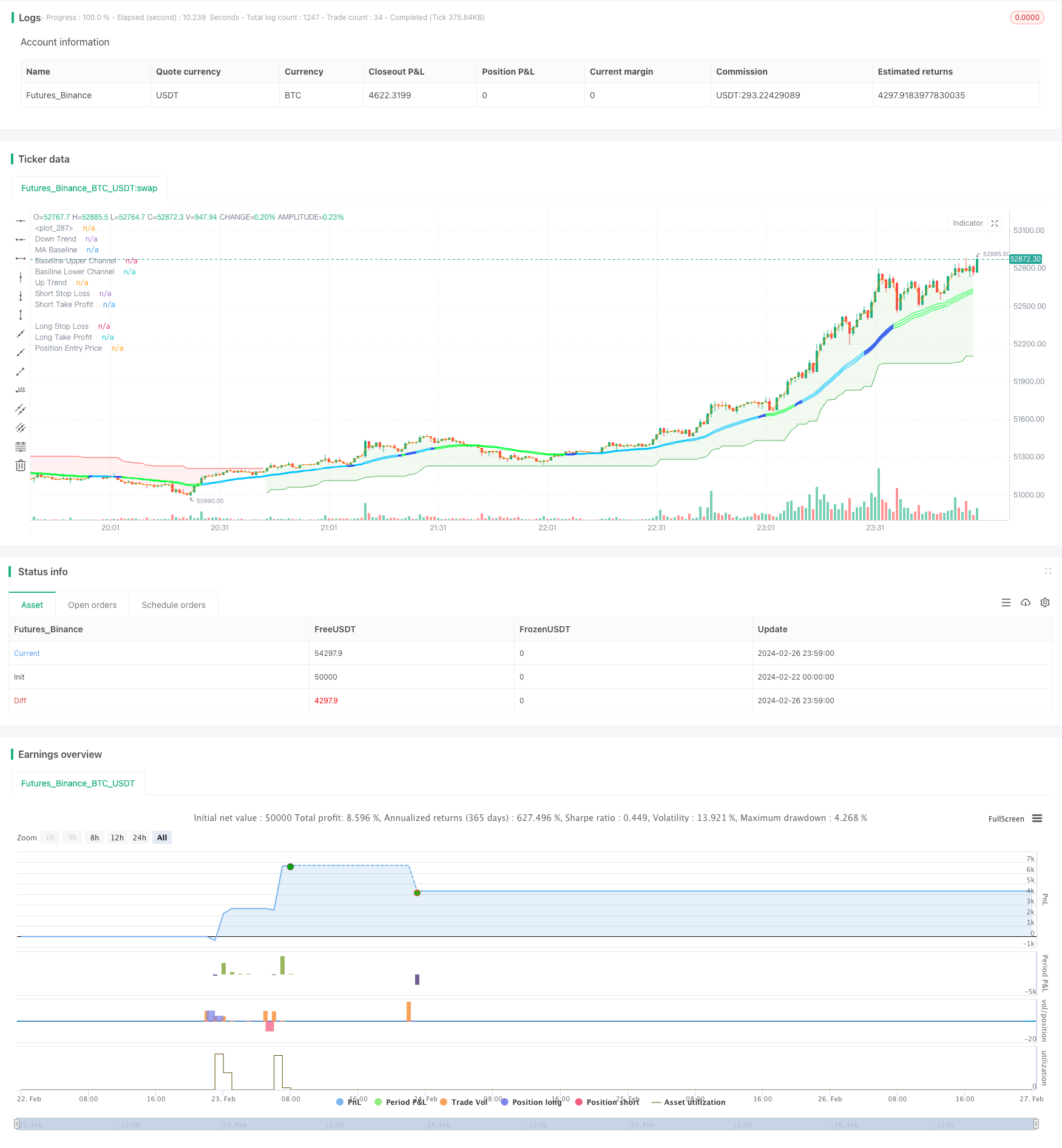Delete chart drawings with trash icon
Viewport: 1062px width, 1148px height.
tap(21, 465)
